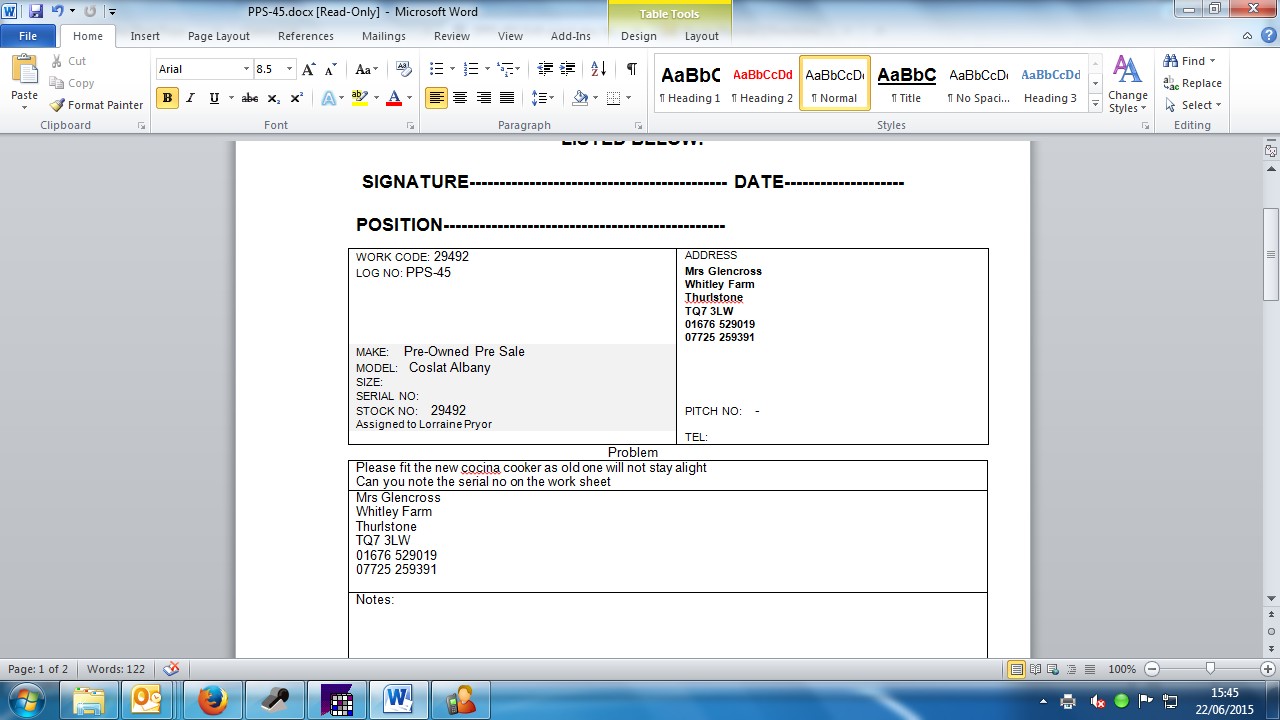Undo the last action
The width and height of the screenshot is (1280, 720).
(x=57, y=12)
